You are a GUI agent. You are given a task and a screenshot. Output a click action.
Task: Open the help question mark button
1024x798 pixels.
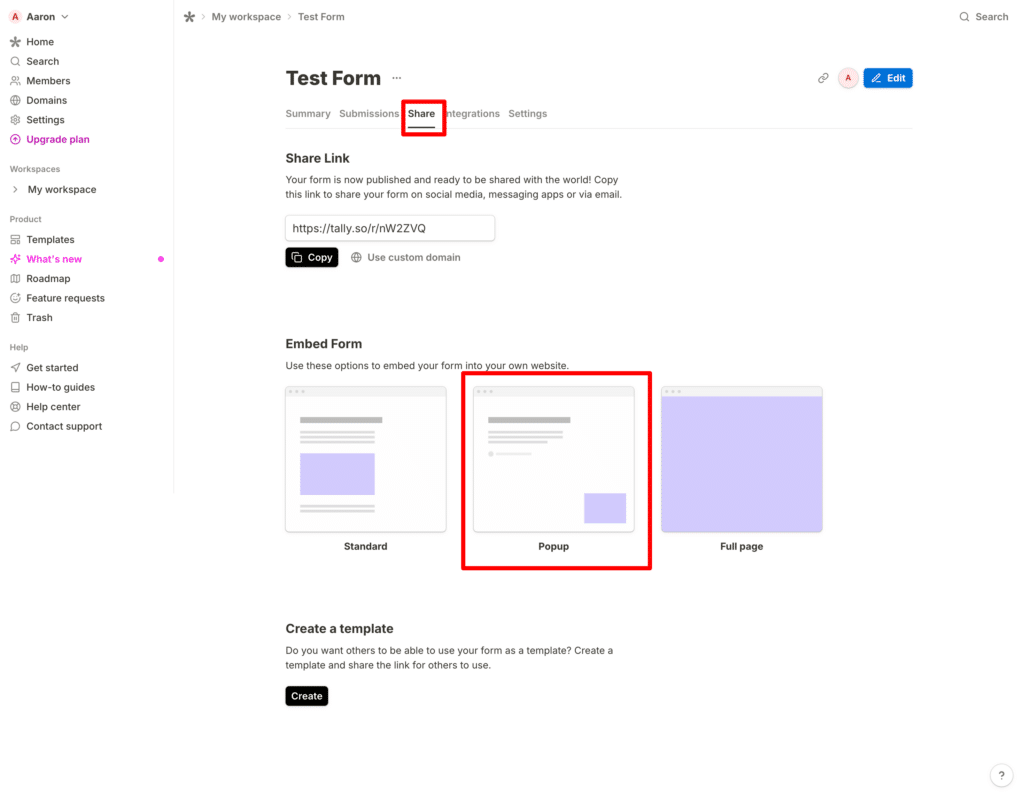point(1001,776)
